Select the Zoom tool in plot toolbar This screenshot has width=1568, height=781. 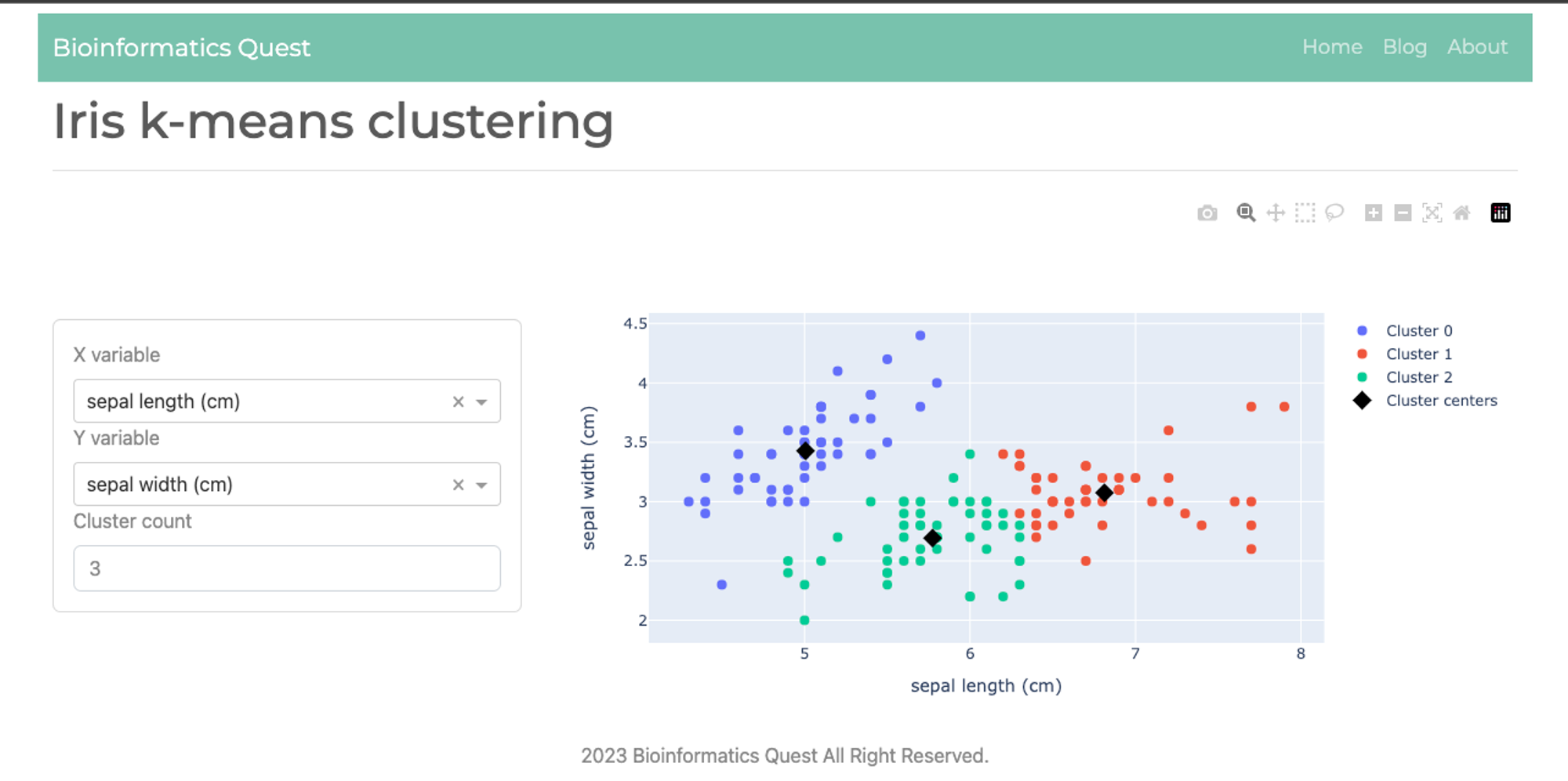pyautogui.click(x=1246, y=213)
